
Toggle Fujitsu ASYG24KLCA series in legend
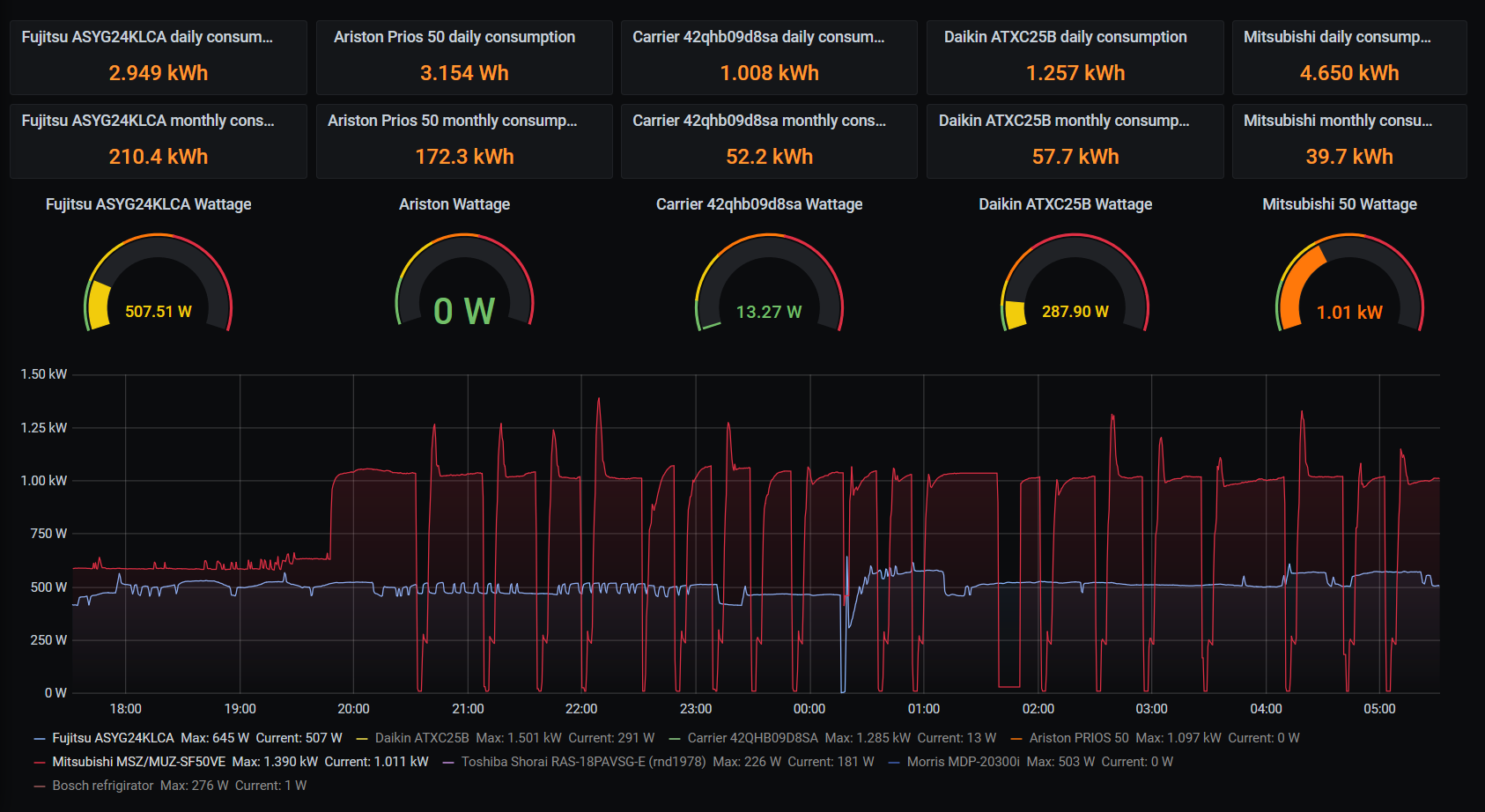pyautogui.click(x=113, y=738)
